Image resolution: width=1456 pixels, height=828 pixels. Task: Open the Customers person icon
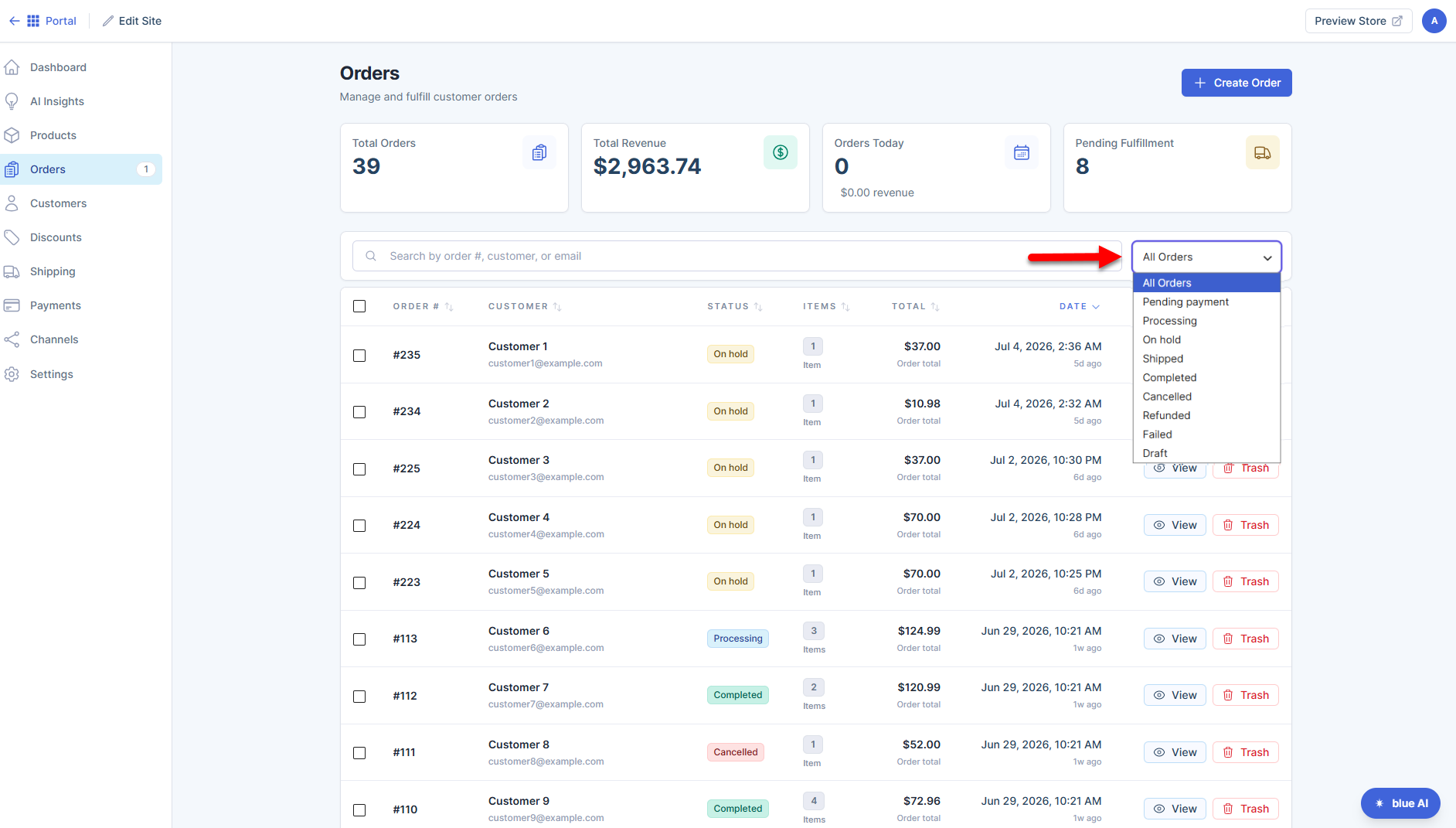tap(12, 203)
